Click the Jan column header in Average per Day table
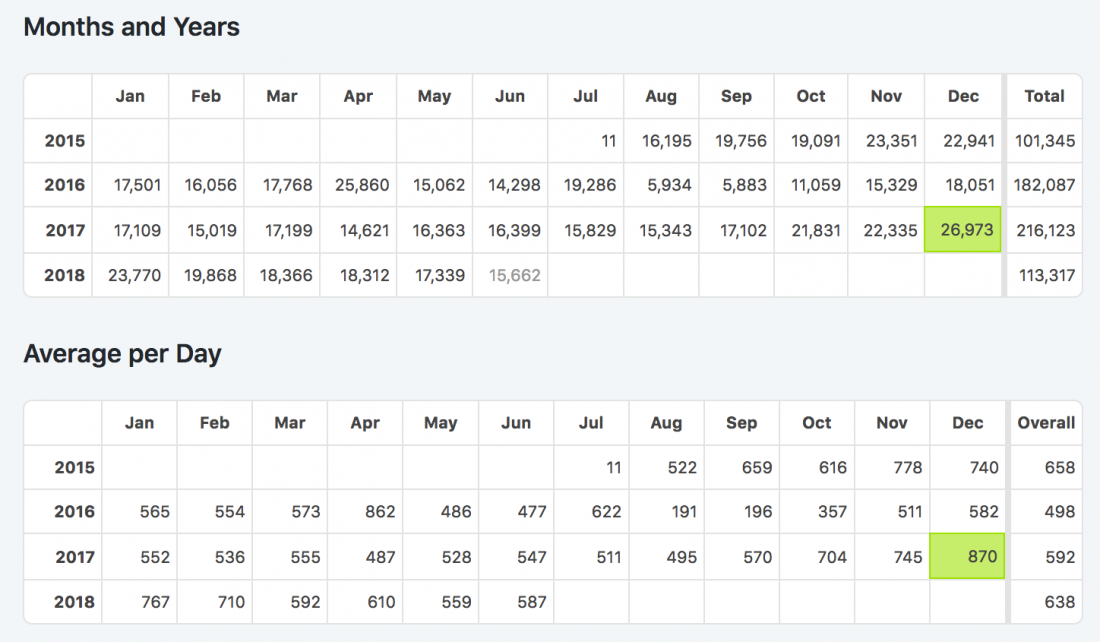Viewport: 1100px width, 642px height. pos(139,423)
